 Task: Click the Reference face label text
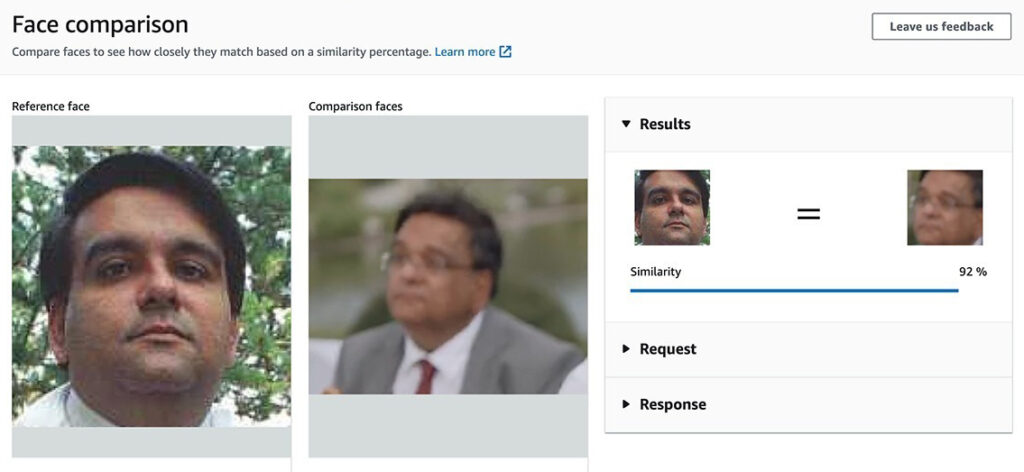point(51,106)
